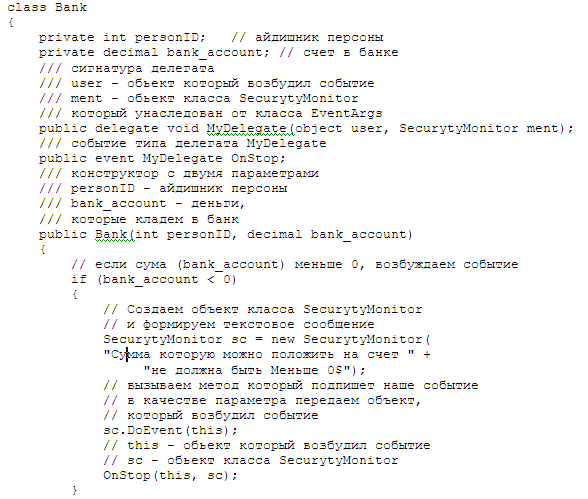Click the comment 'счет в банке'

pyautogui.click(x=351, y=52)
